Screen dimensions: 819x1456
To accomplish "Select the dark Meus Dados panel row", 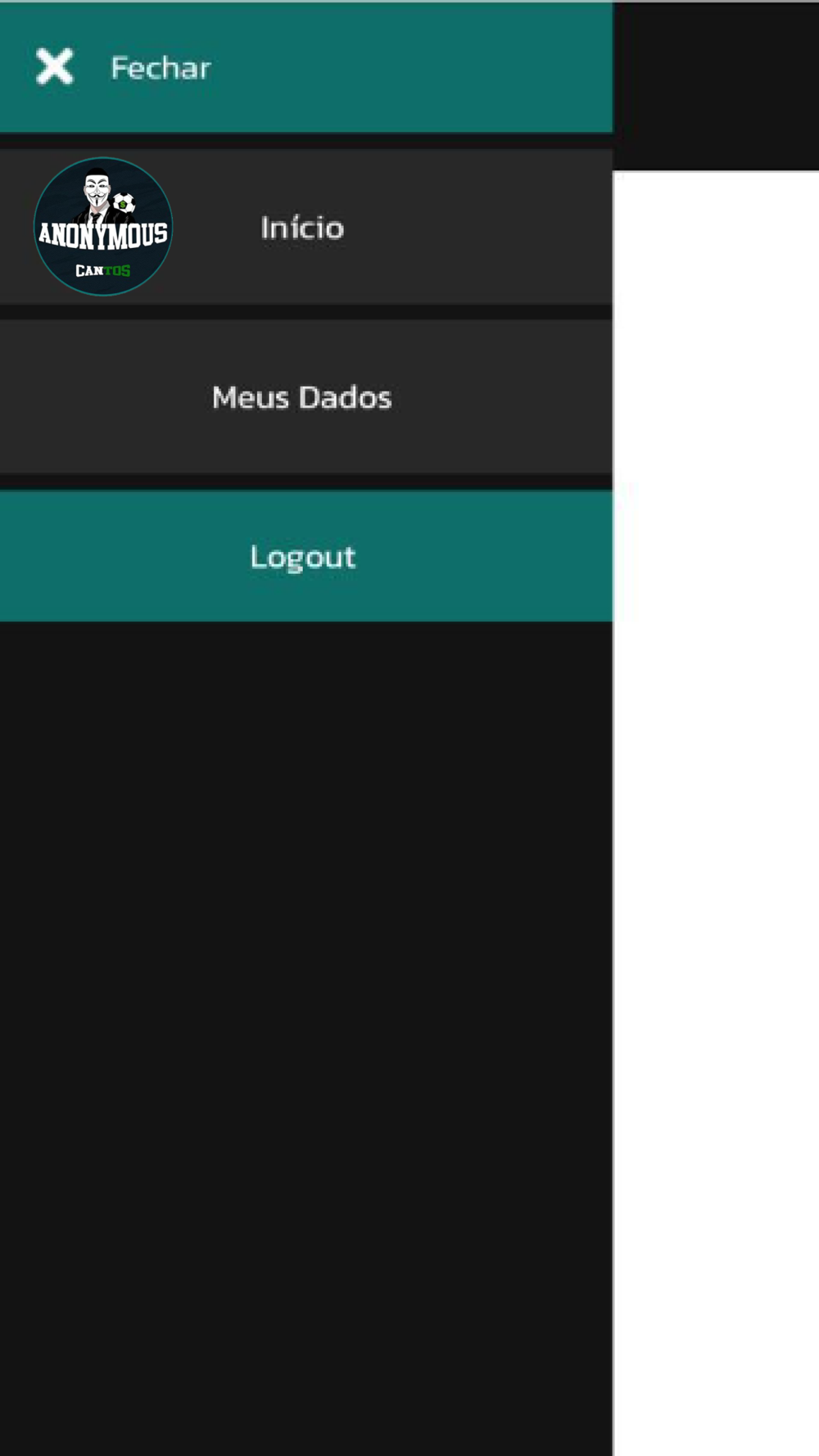I will (306, 396).
